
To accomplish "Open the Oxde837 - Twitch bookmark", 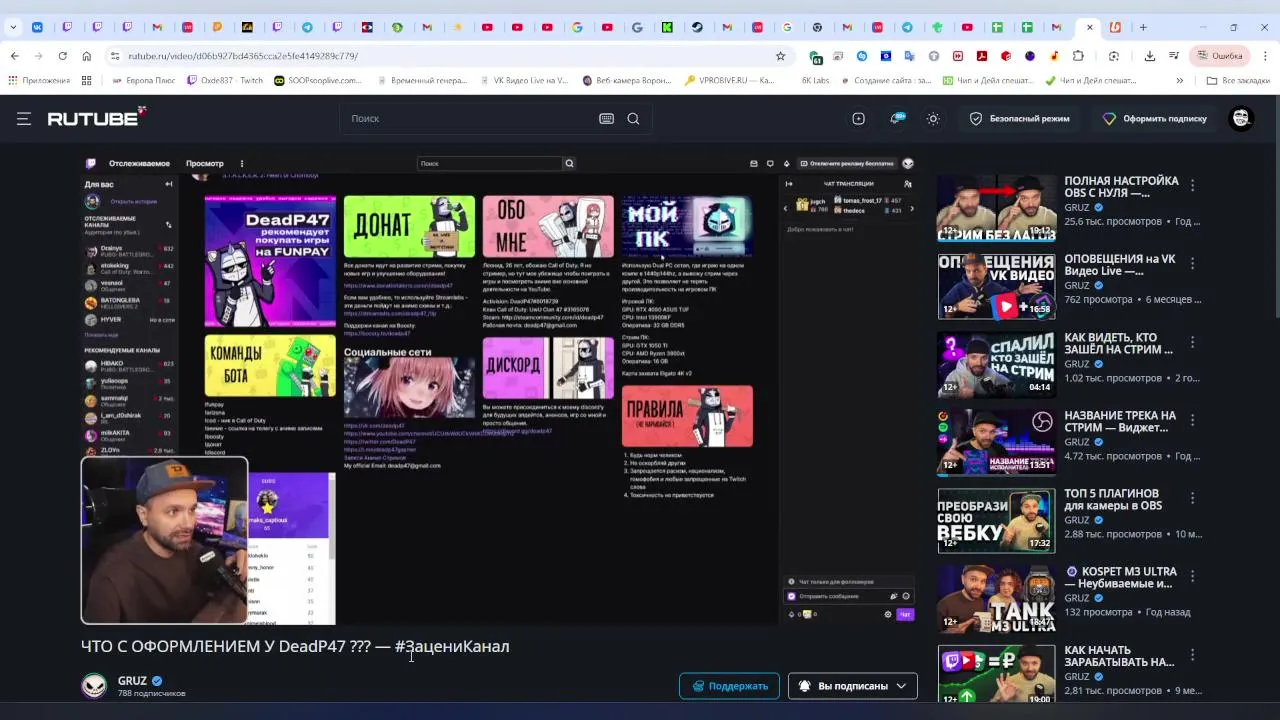I will pos(225,80).
